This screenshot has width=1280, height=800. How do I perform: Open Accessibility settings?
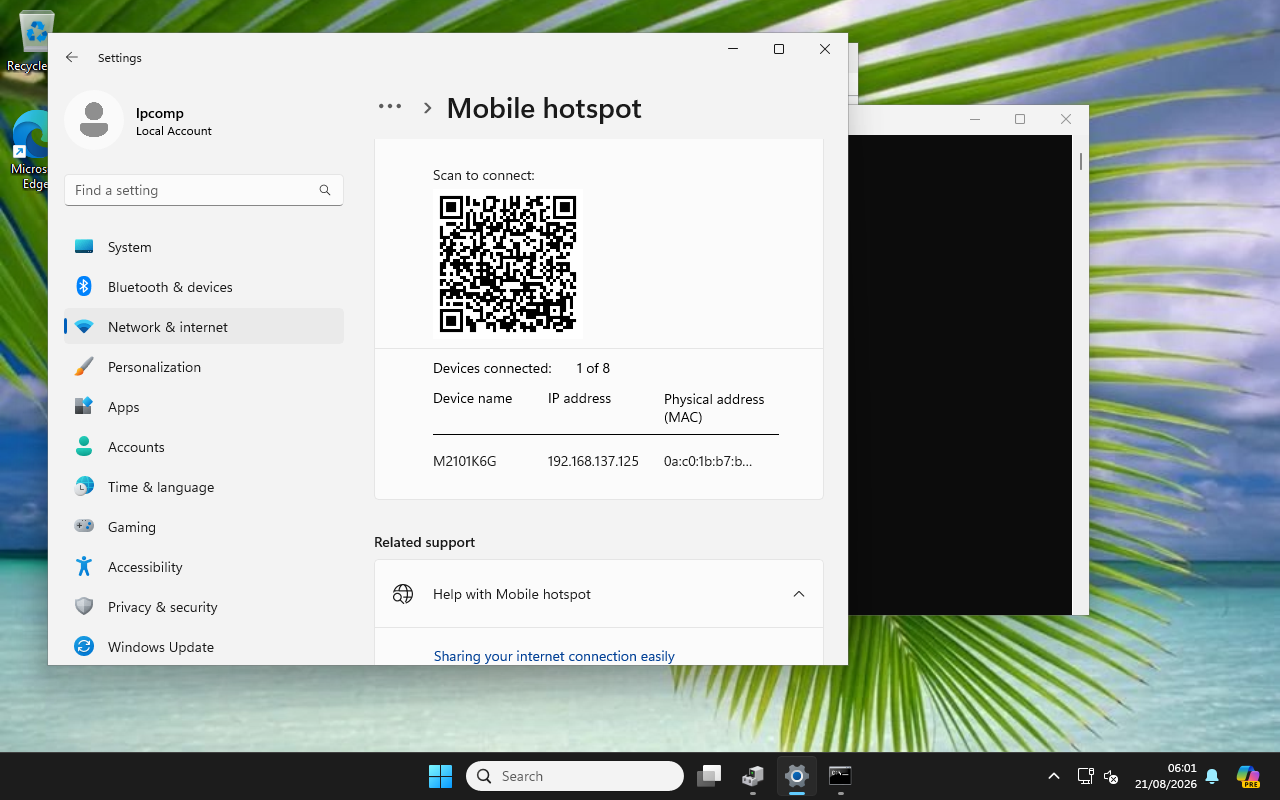(204, 567)
